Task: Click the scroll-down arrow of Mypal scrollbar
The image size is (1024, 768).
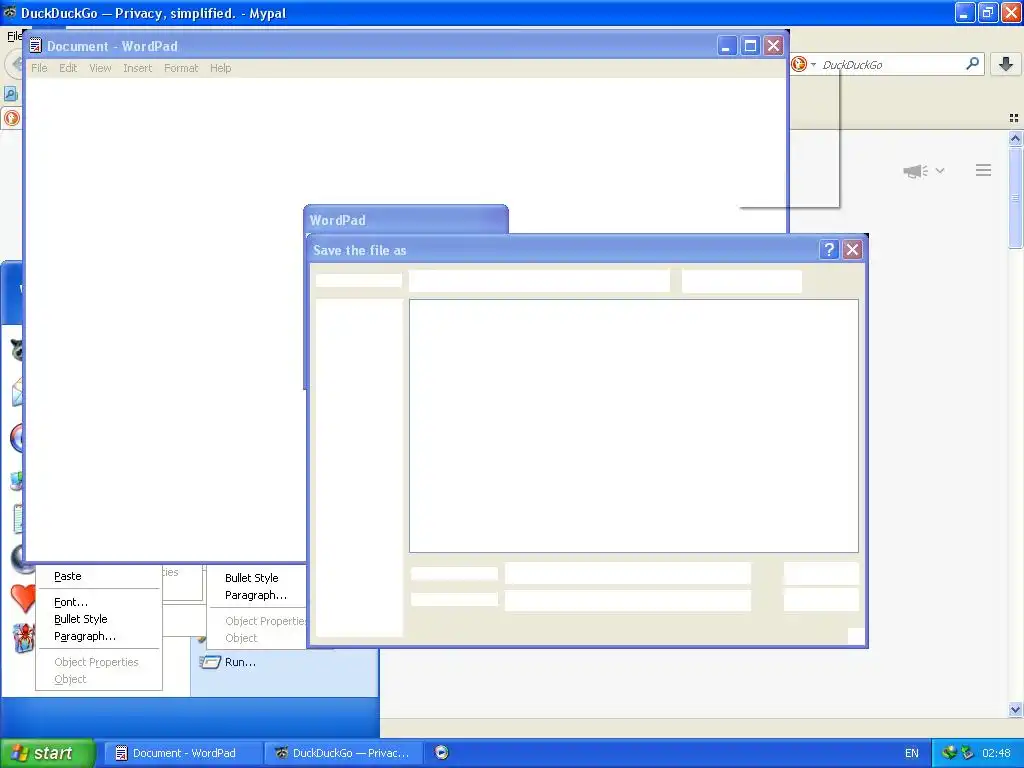Action: click(1015, 709)
